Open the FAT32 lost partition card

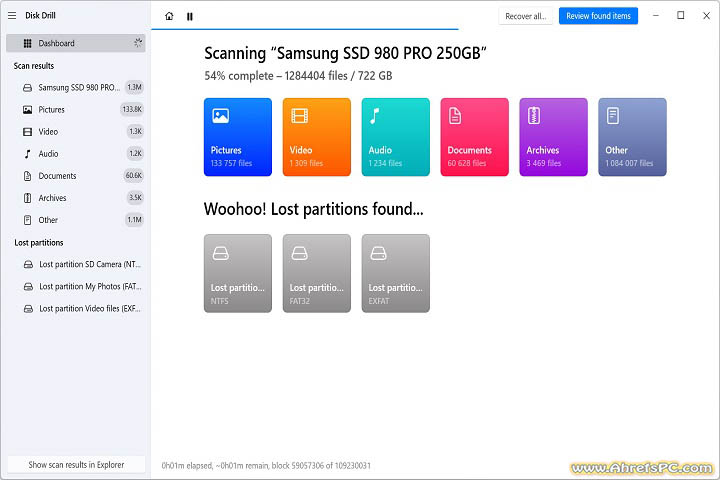tap(317, 273)
